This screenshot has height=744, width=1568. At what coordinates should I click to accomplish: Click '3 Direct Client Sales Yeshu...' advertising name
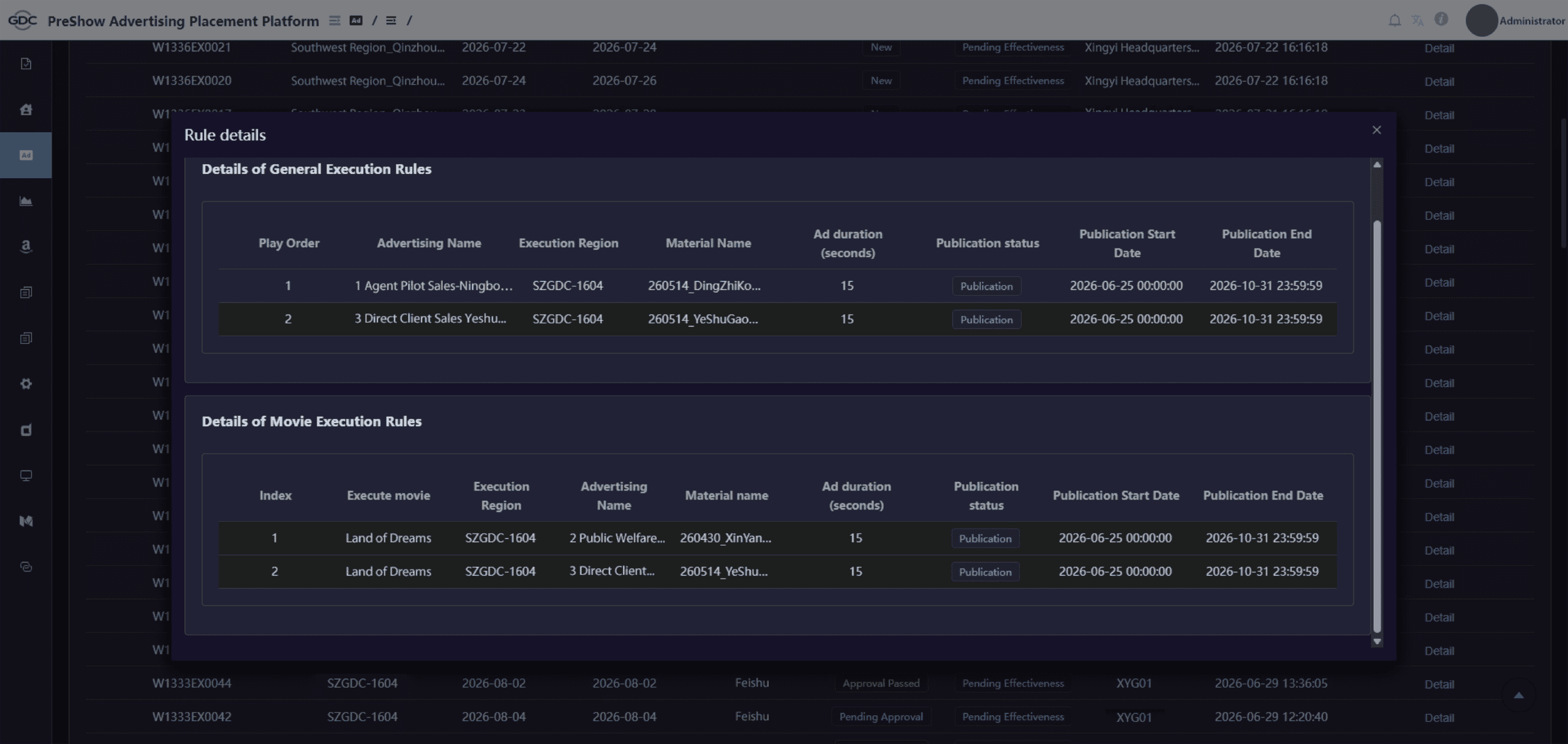[430, 318]
